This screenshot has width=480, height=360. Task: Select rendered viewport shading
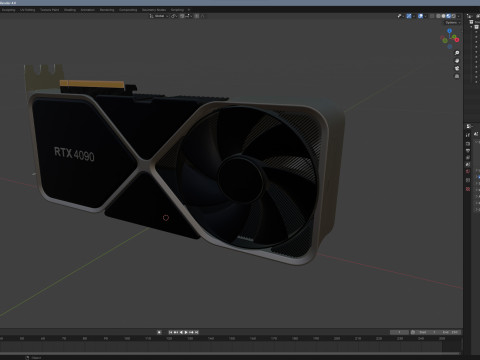tap(453, 16)
